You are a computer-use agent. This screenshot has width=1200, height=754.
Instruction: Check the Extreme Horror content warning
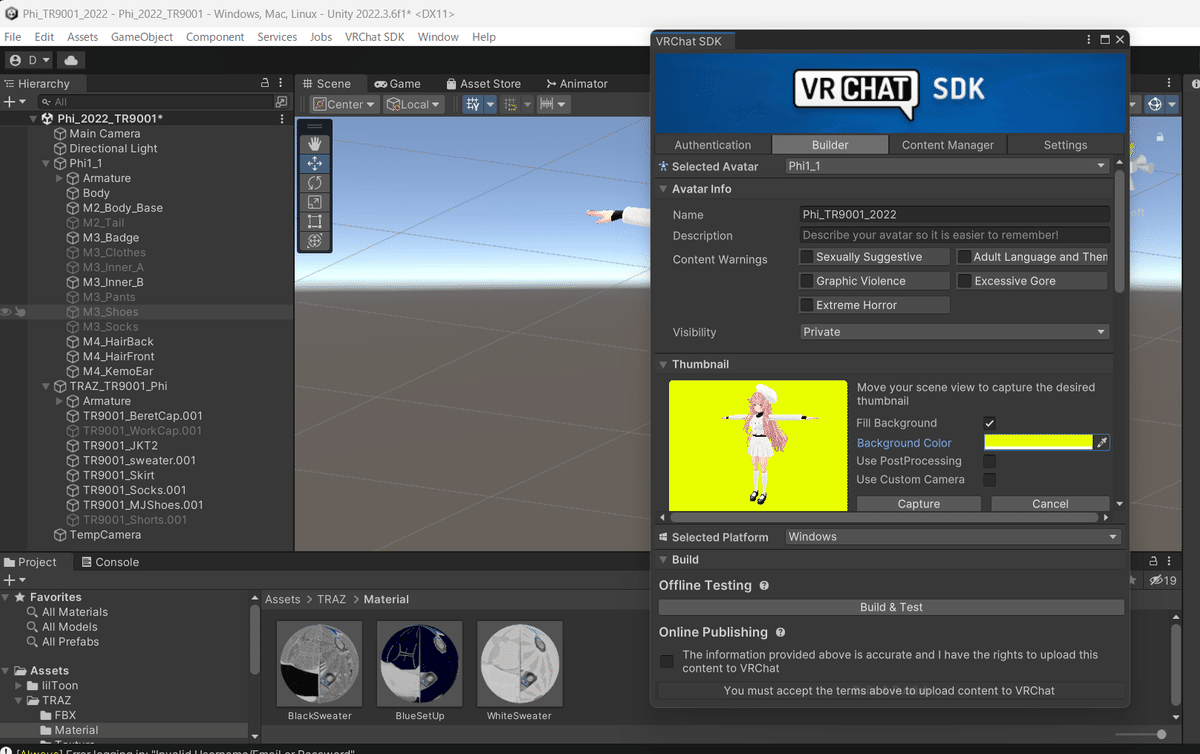coord(807,305)
